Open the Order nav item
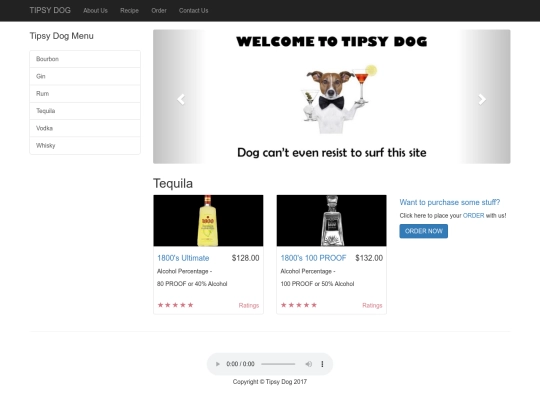 [x=159, y=11]
